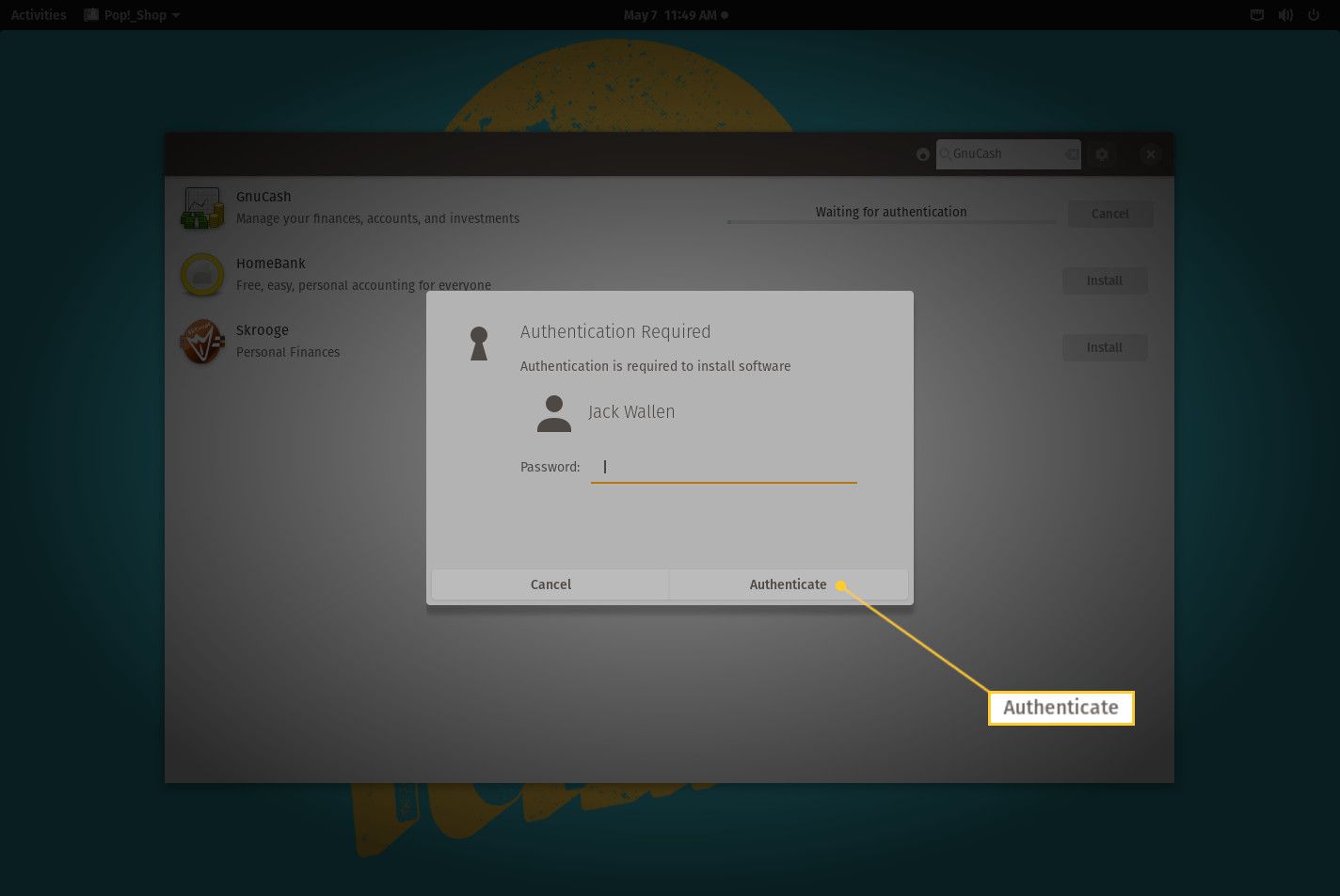The height and width of the screenshot is (896, 1340).
Task: Click the 'Personal Finances' description
Action: pos(288,352)
